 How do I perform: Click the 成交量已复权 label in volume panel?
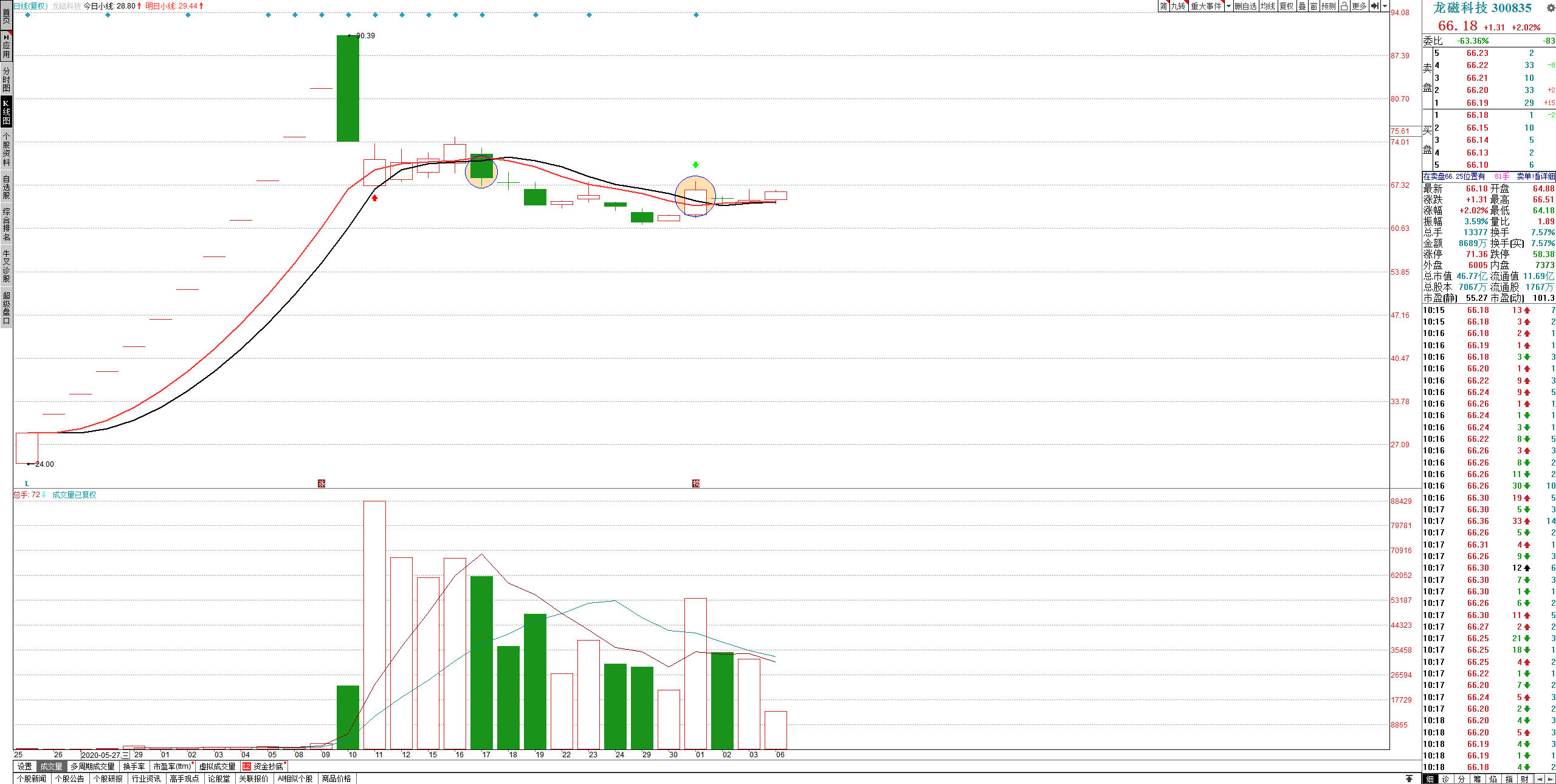(74, 495)
